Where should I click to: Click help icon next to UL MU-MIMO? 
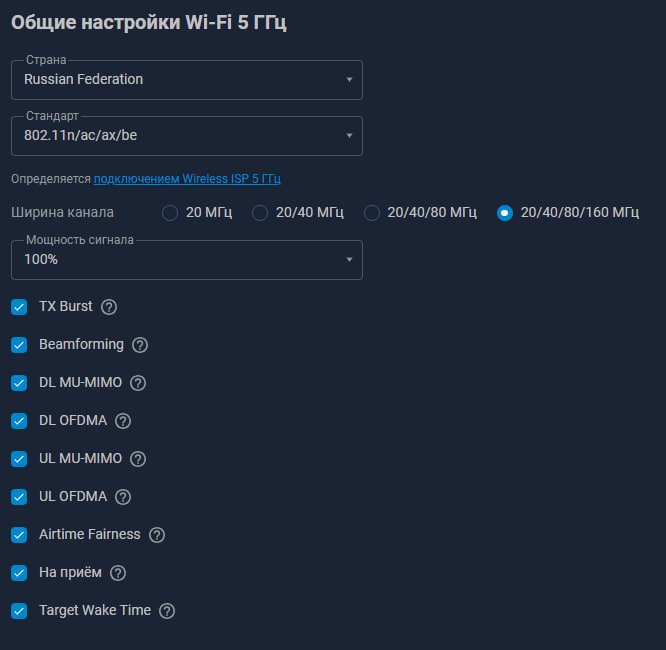tap(138, 459)
